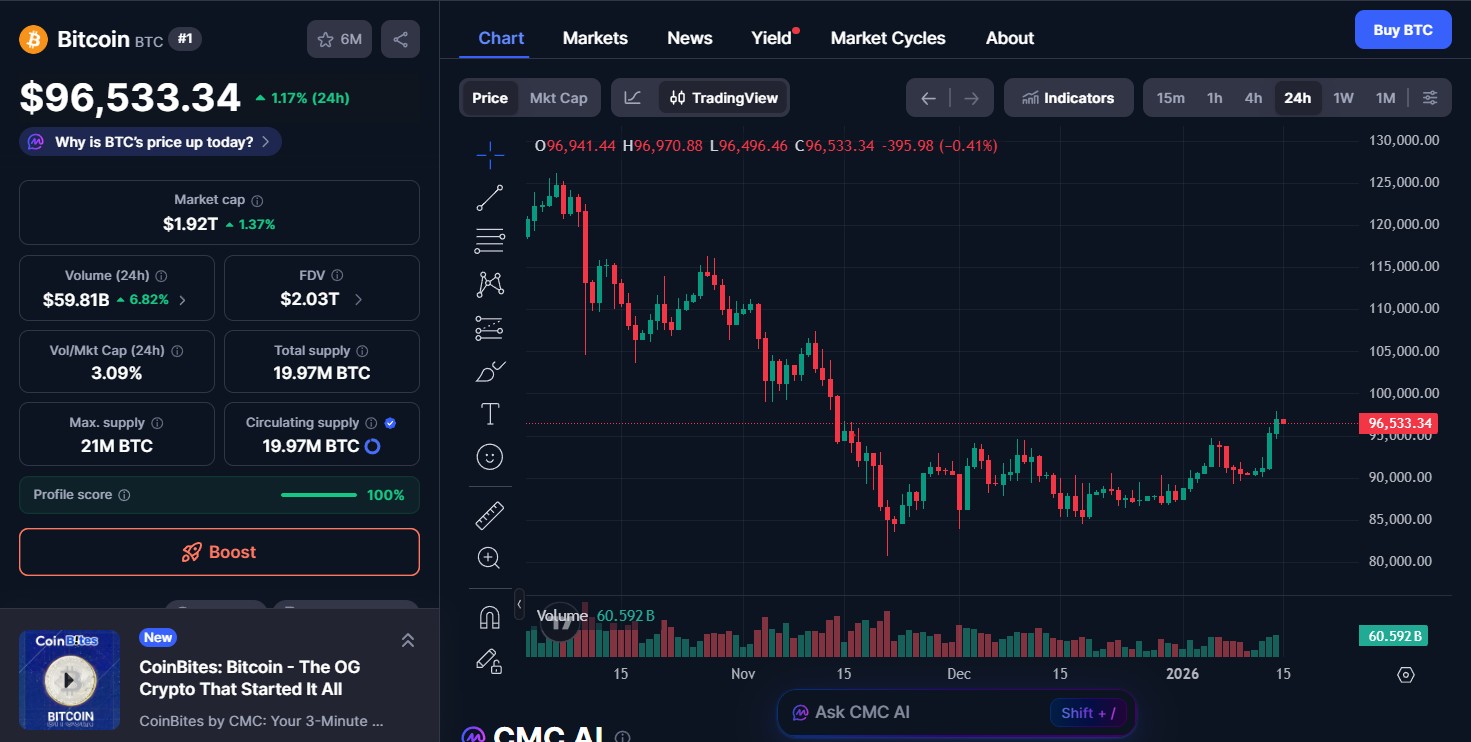
Task: Lock drawings using the lock tool
Action: pos(489,661)
